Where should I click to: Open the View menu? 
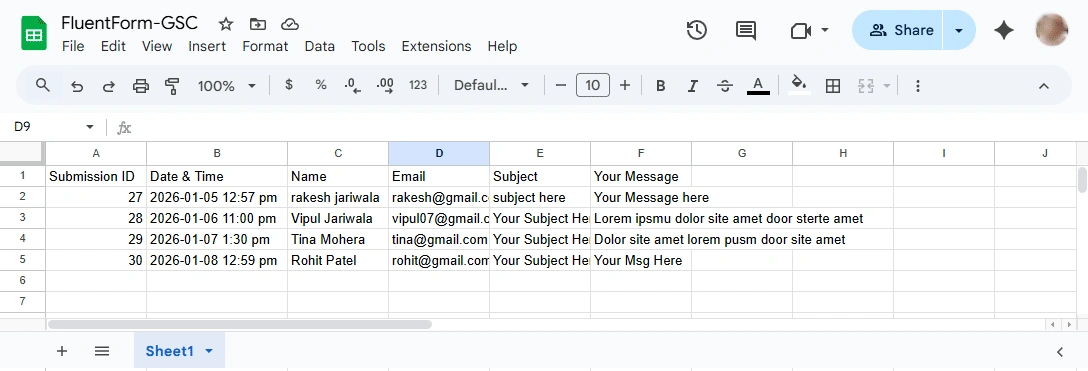pos(157,46)
